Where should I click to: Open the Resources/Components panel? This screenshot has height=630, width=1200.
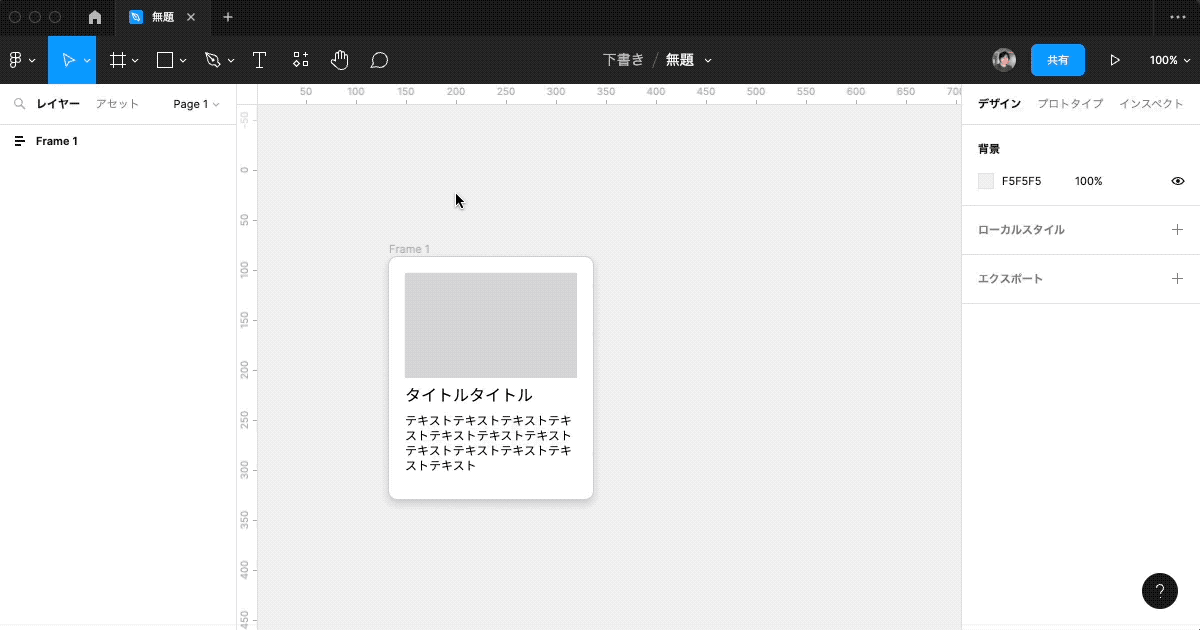click(x=300, y=60)
